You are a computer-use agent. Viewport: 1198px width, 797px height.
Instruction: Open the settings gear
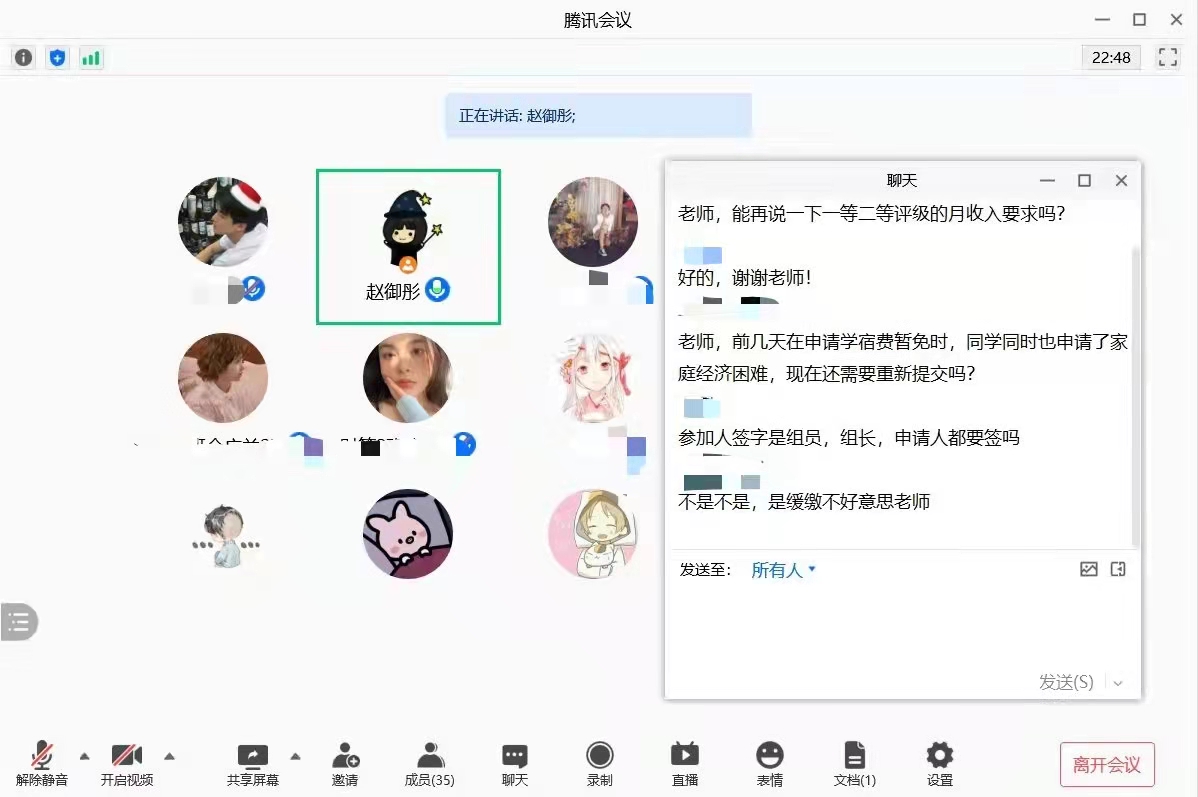[x=939, y=763]
